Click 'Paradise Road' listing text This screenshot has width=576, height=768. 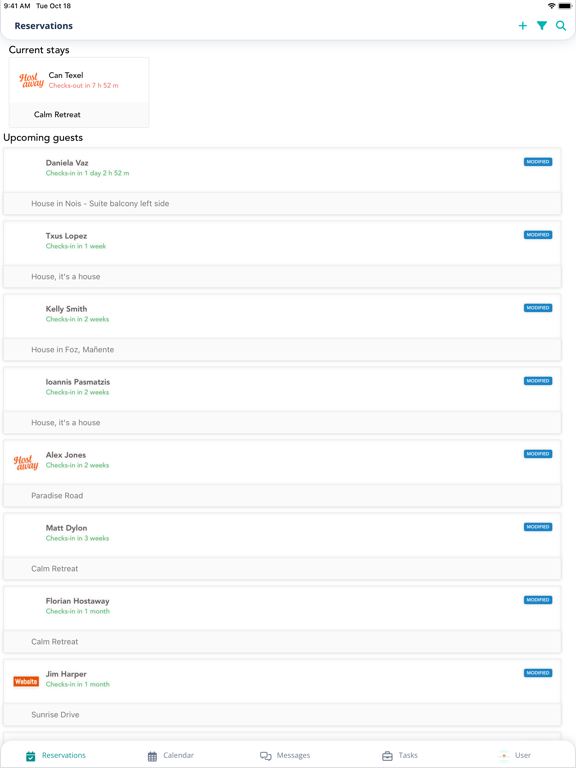pyautogui.click(x=57, y=495)
